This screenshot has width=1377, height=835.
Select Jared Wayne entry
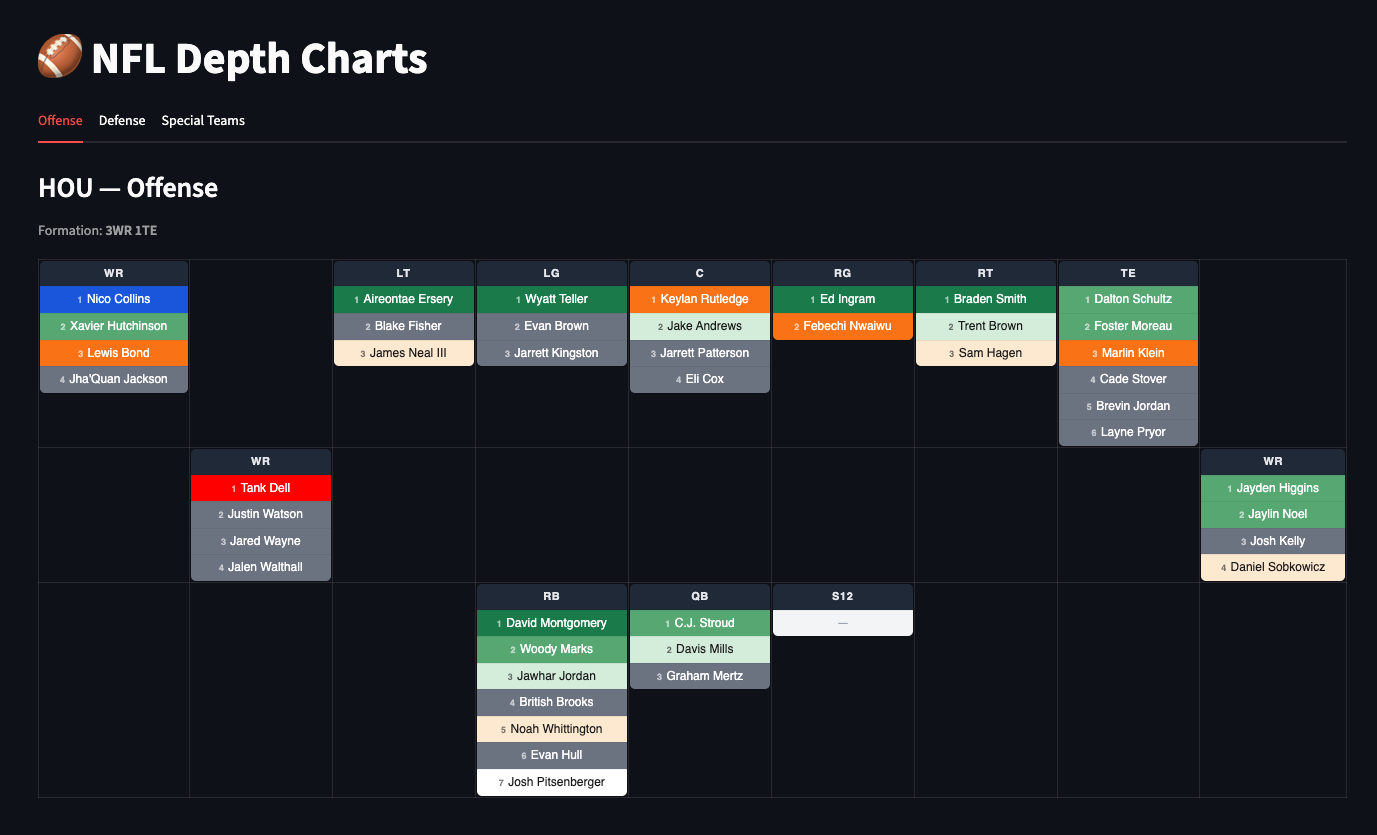click(261, 541)
